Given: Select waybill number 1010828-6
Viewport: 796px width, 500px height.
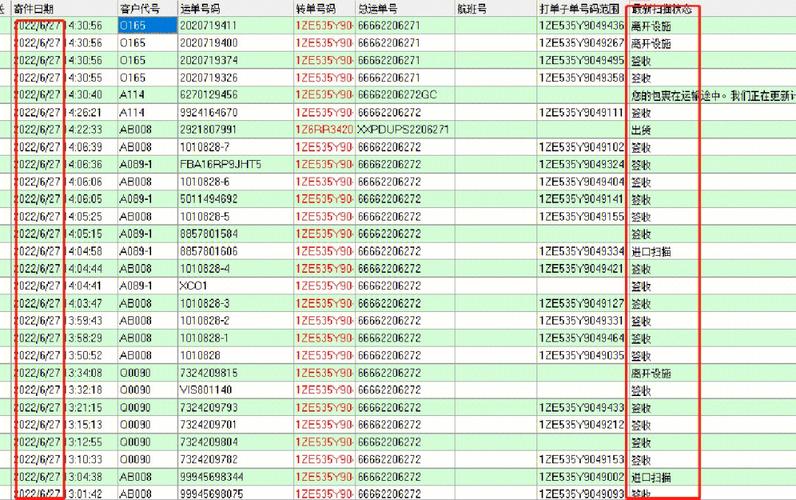Looking at the screenshot, I should coord(205,182).
